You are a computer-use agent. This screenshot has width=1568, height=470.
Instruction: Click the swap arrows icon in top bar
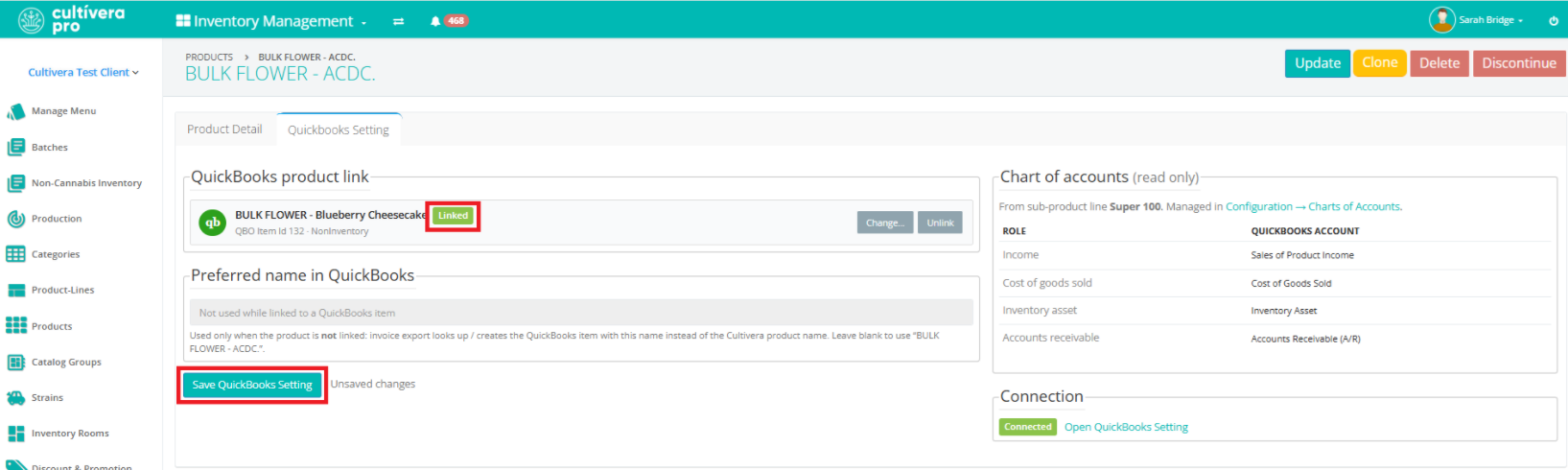[398, 21]
